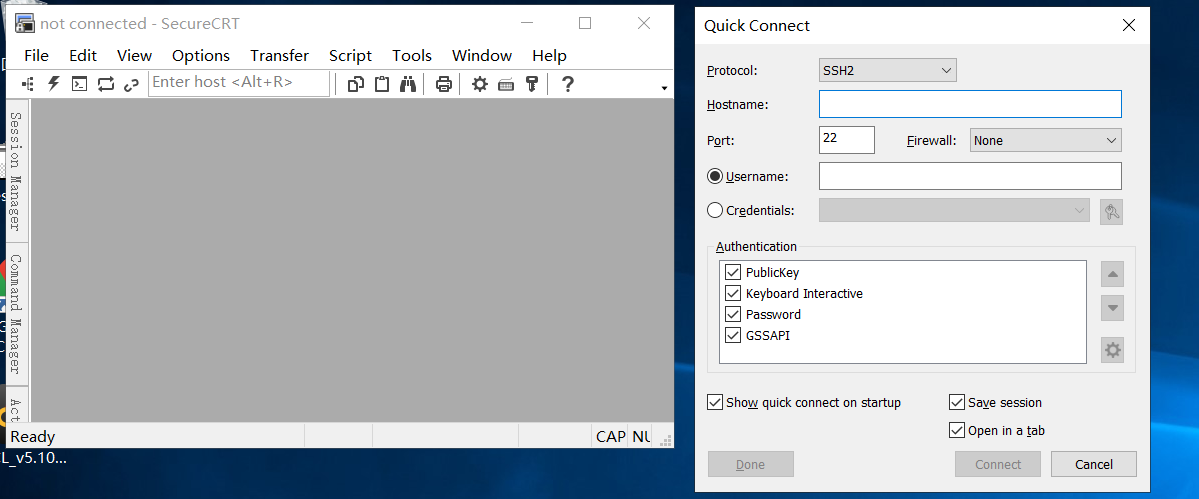Open authentication Properties gear button

click(1113, 351)
